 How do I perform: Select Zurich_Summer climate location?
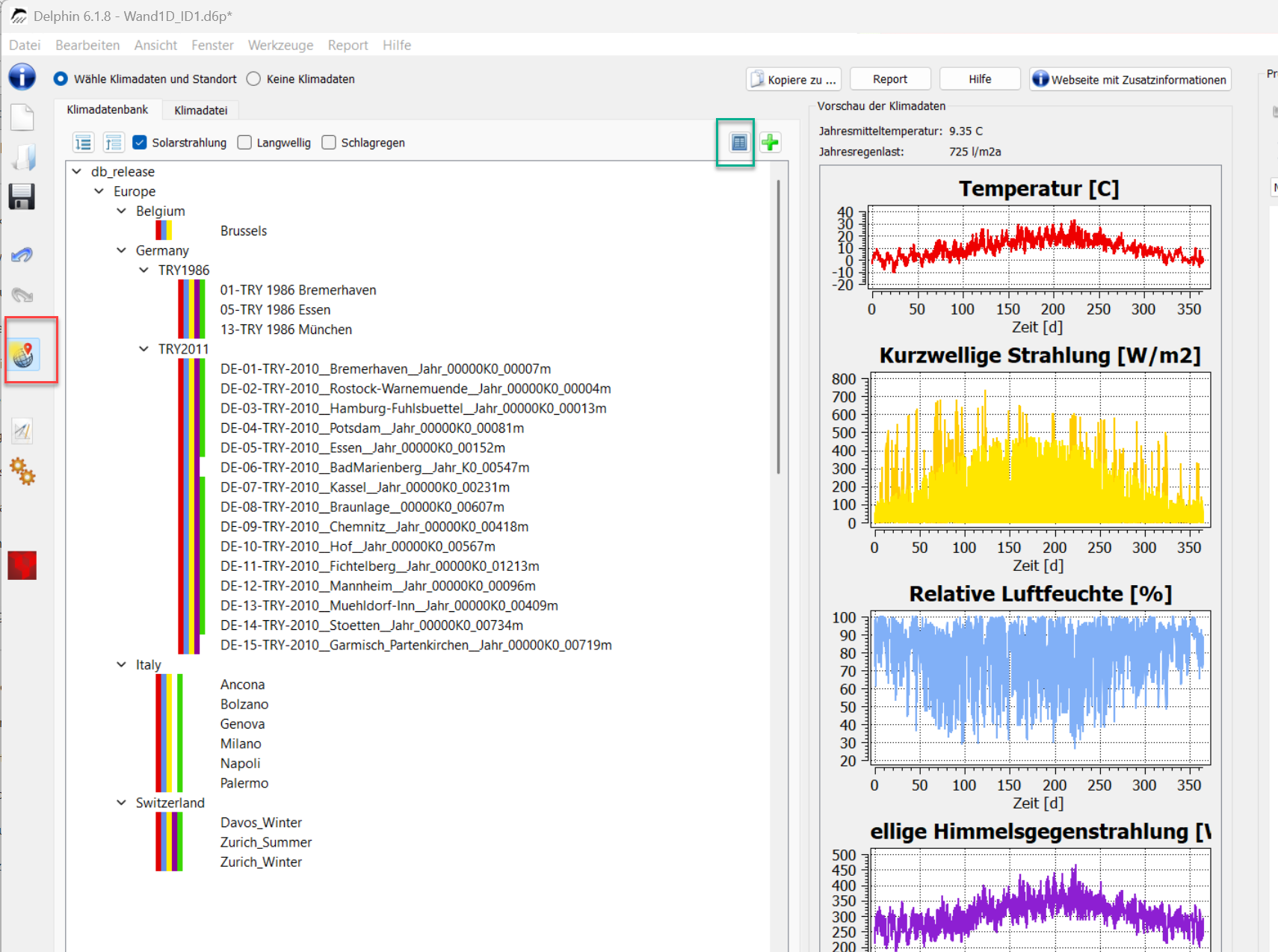[266, 842]
